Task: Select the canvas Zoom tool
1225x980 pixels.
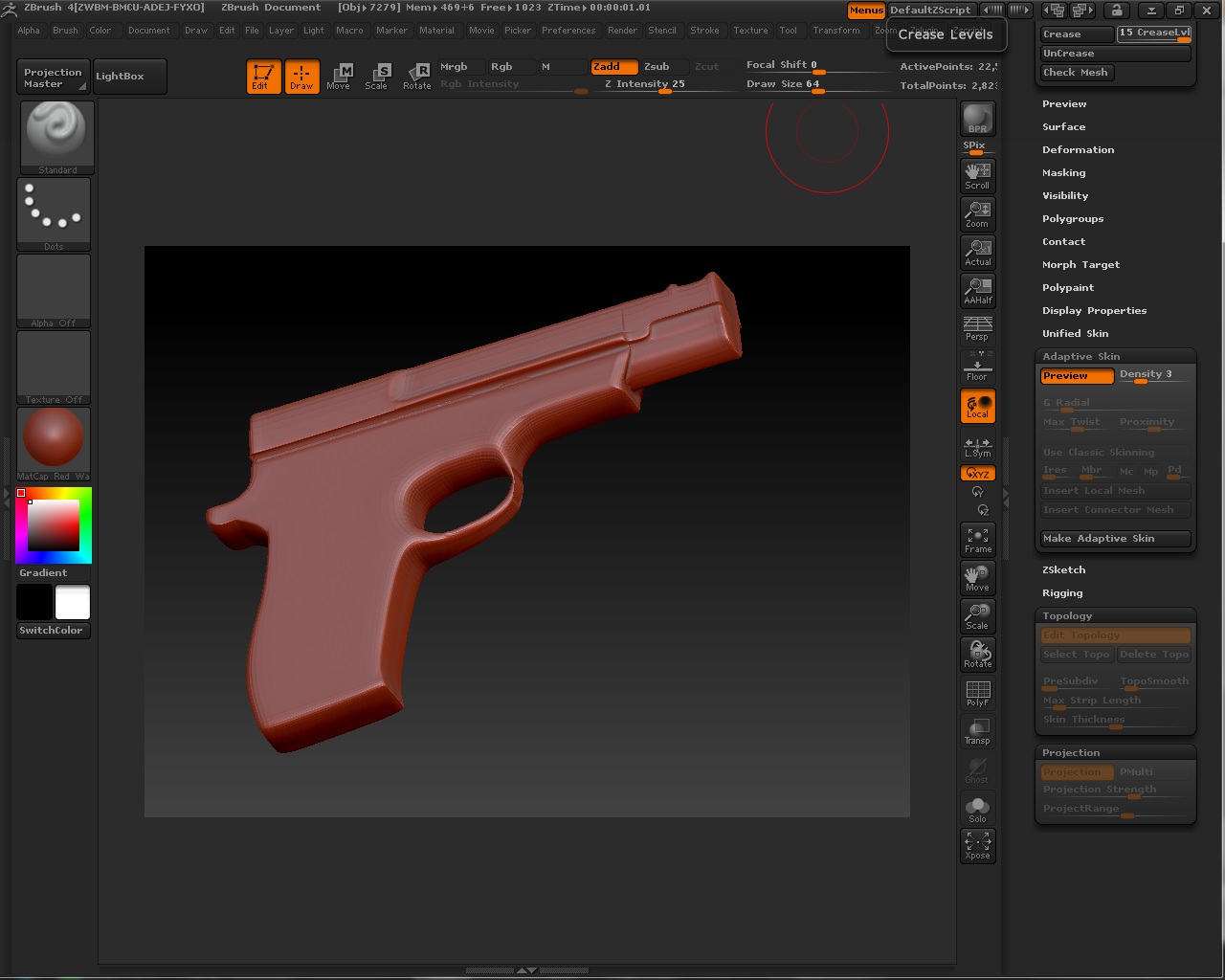Action: (x=977, y=213)
